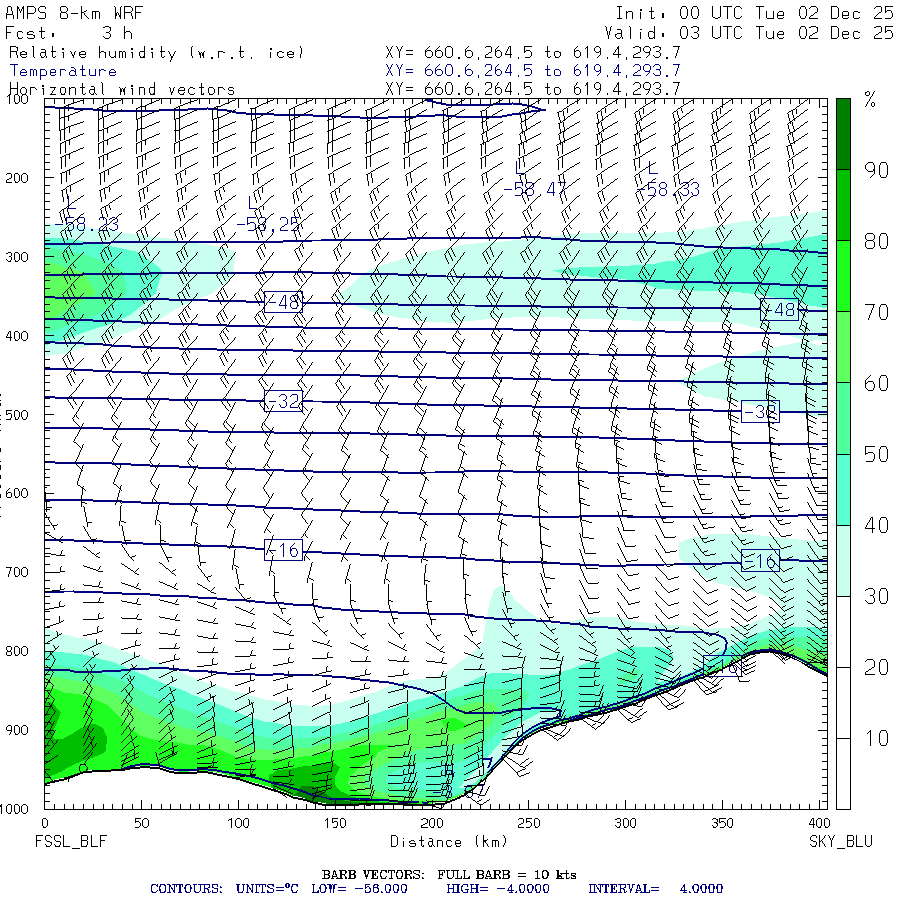The image size is (900, 900).
Task: Click the 'HIGH= -4.0000' legend value
Action: tap(498, 889)
